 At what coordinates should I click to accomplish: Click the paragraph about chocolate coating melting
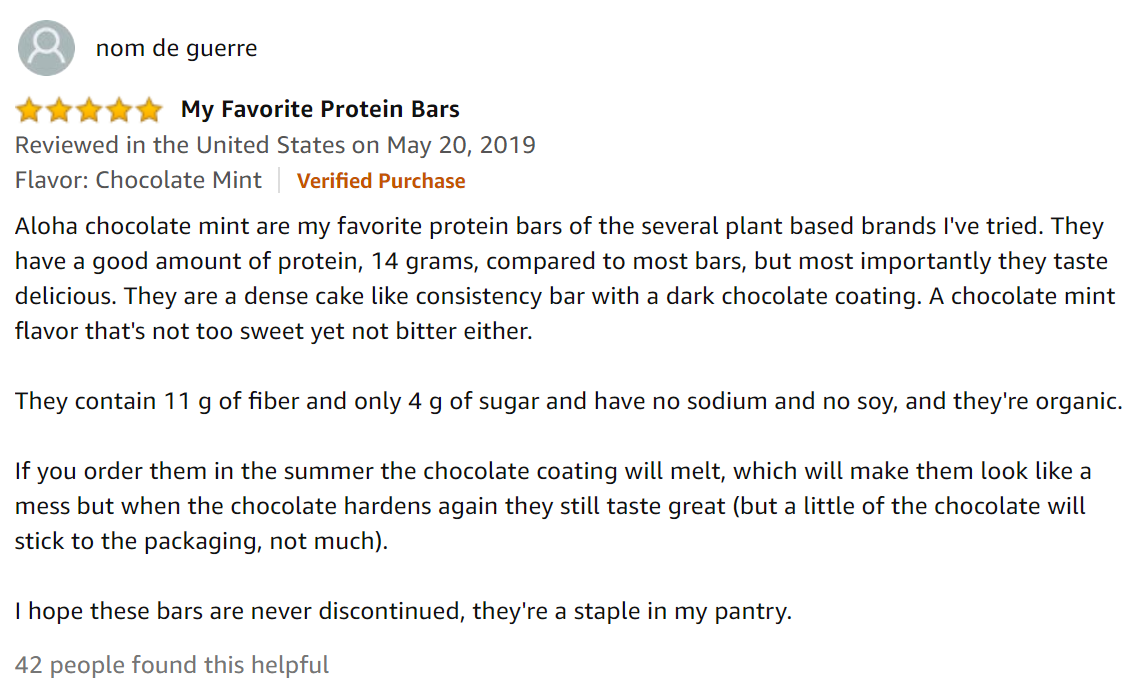coord(552,506)
